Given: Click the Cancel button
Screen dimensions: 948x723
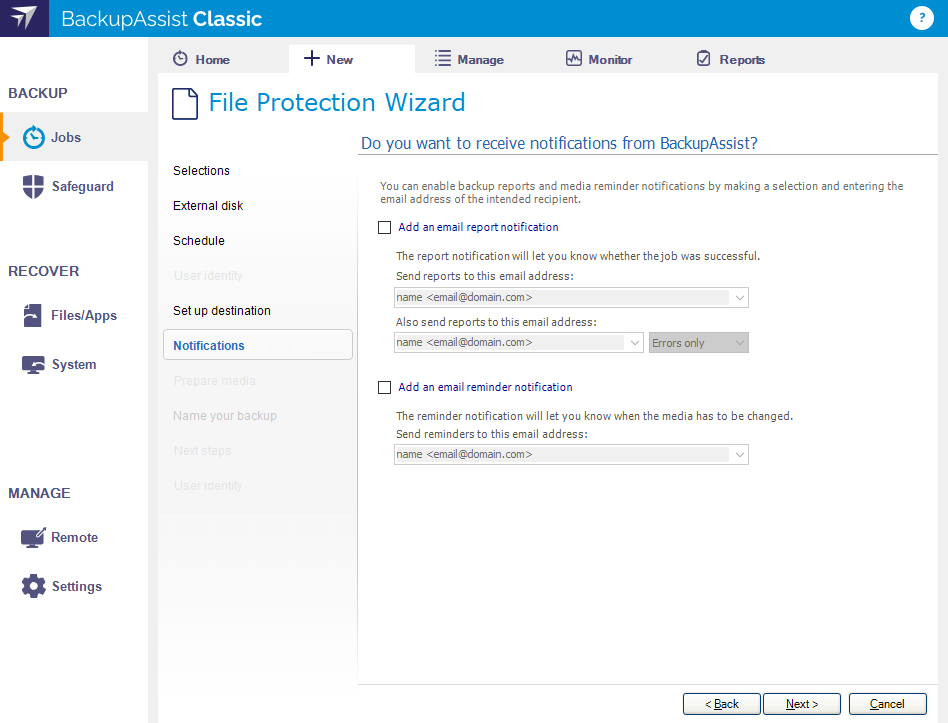Looking at the screenshot, I should click(887, 704).
